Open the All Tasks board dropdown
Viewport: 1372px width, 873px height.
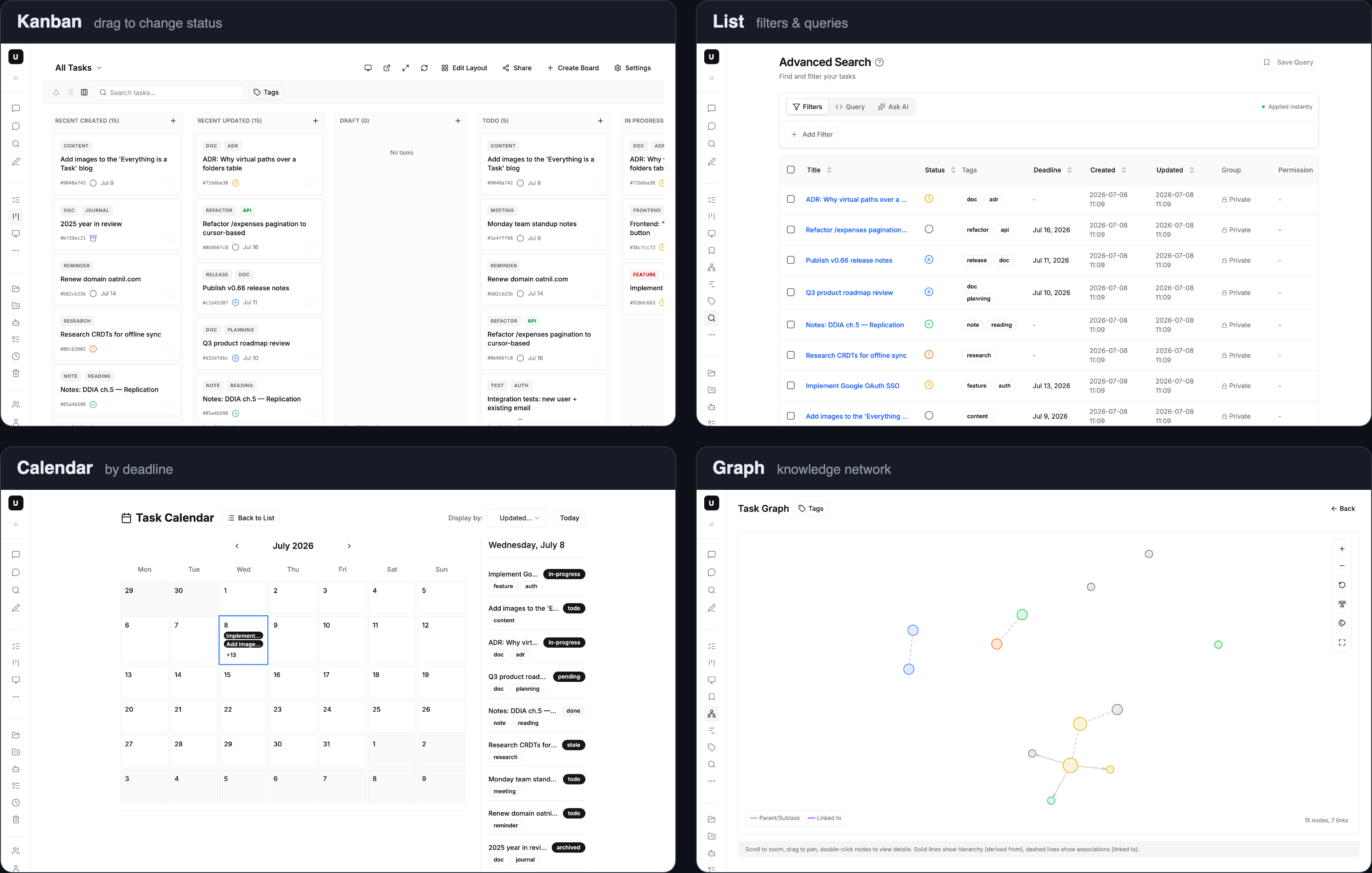tap(79, 68)
